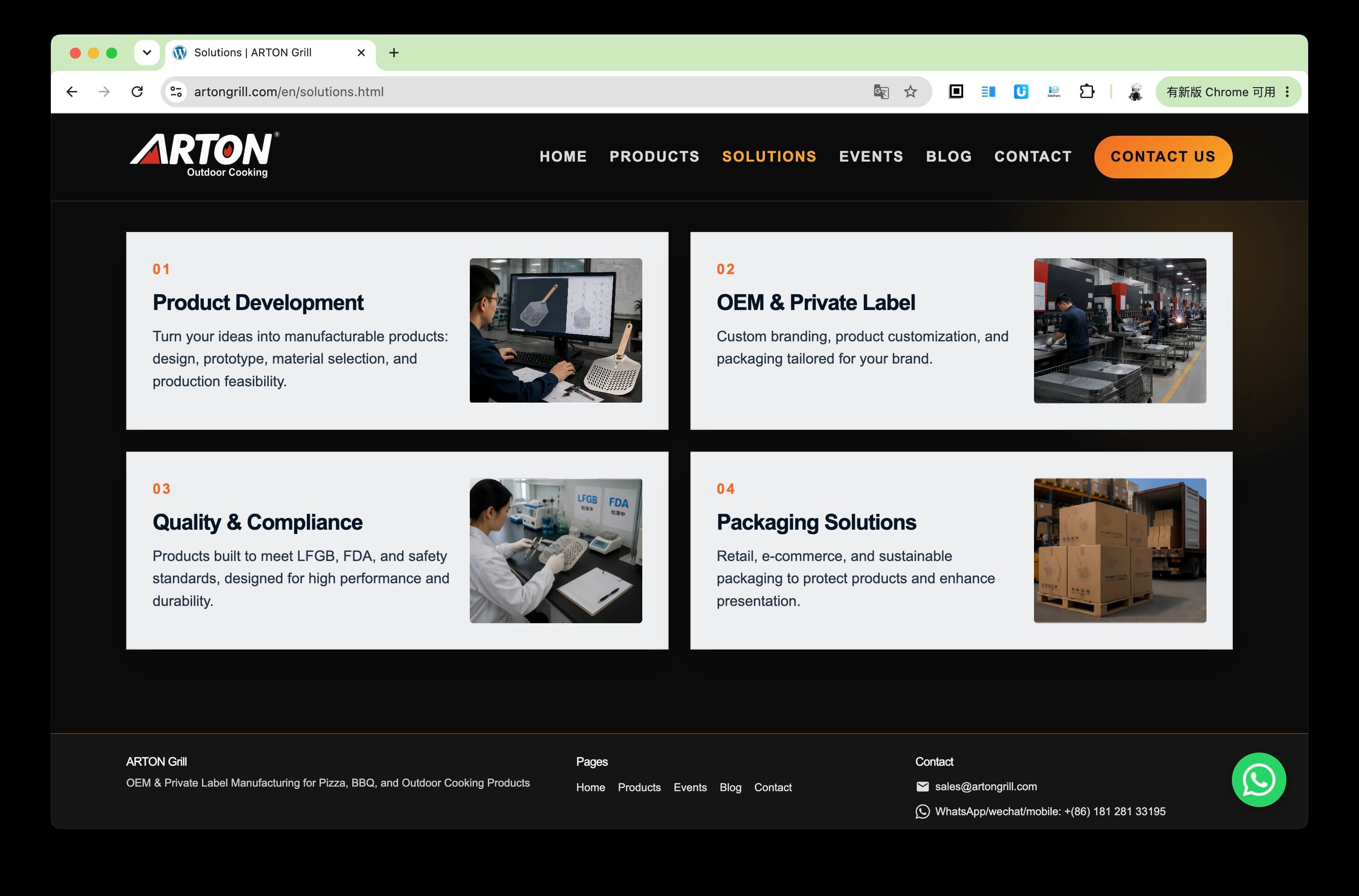Click the text 'Turn your ideas into manufacturable products'
Screen dimensions: 1359x896
[x=300, y=337]
